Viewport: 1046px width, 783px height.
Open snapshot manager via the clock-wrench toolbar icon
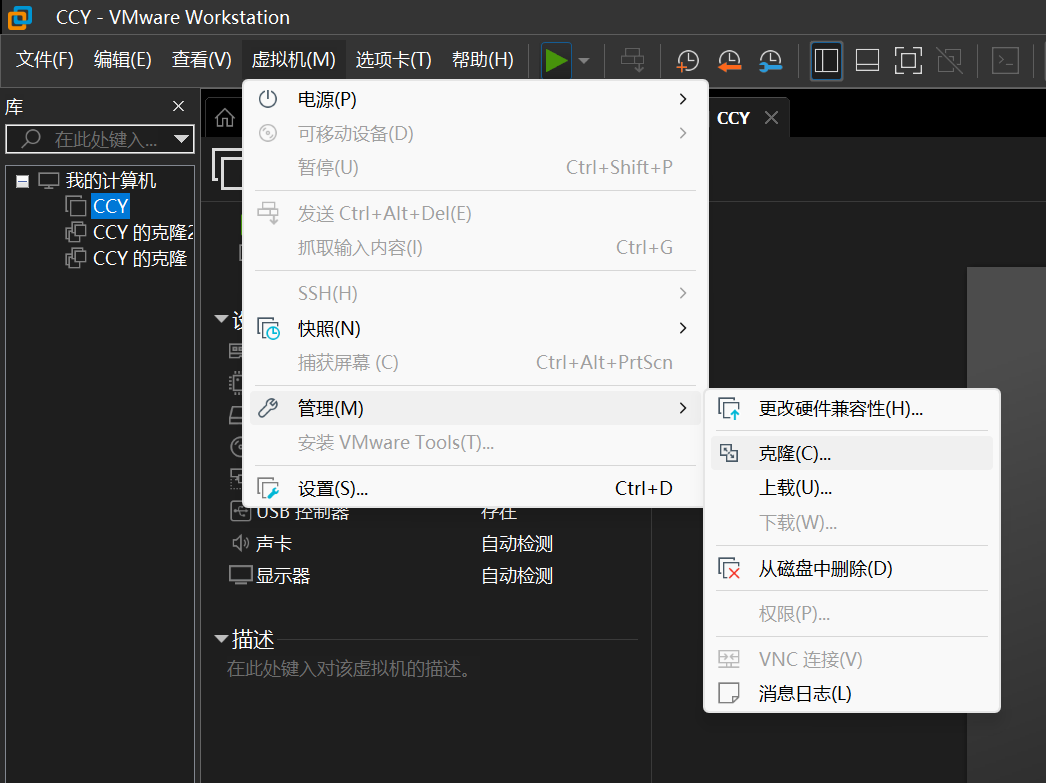(770, 61)
